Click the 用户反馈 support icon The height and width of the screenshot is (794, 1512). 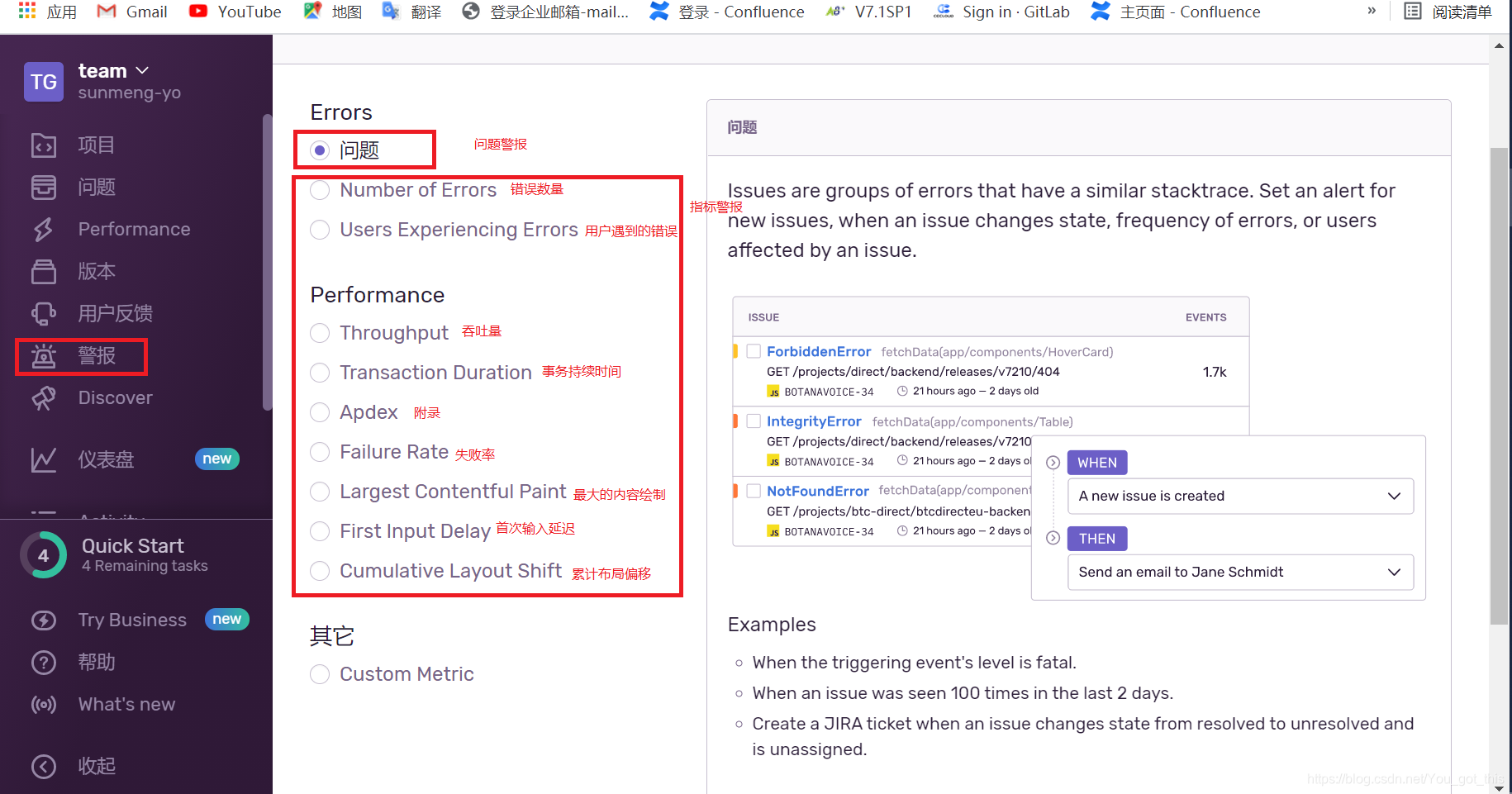[x=44, y=314]
